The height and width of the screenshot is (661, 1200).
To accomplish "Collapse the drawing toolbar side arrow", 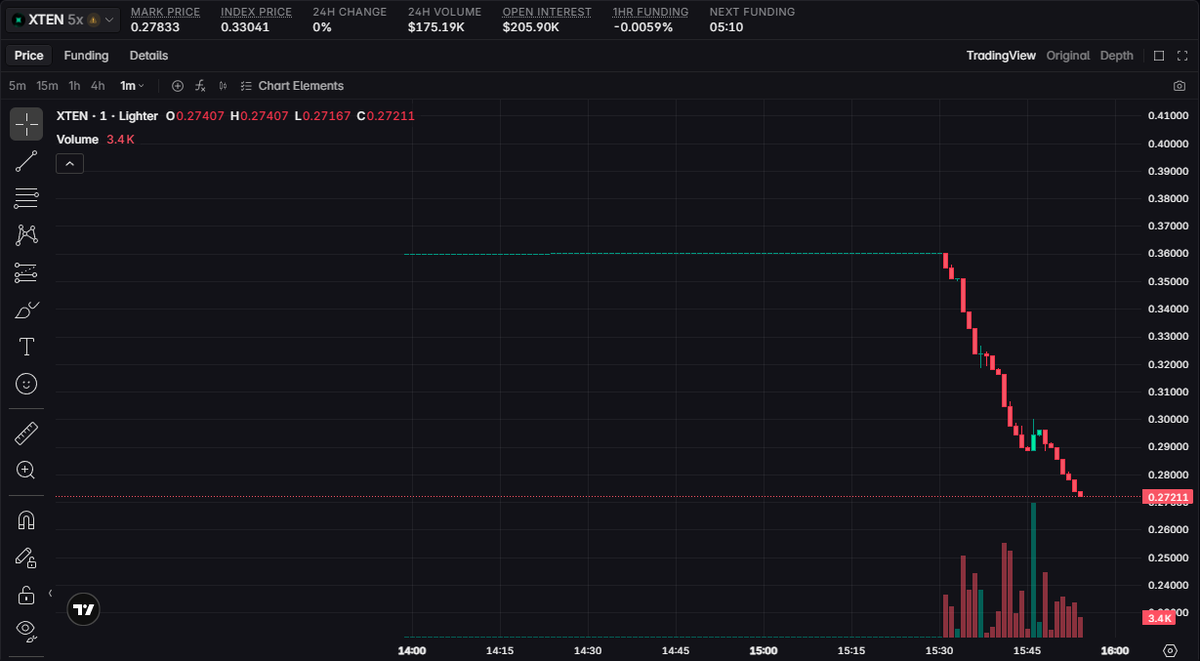I will pos(50,594).
